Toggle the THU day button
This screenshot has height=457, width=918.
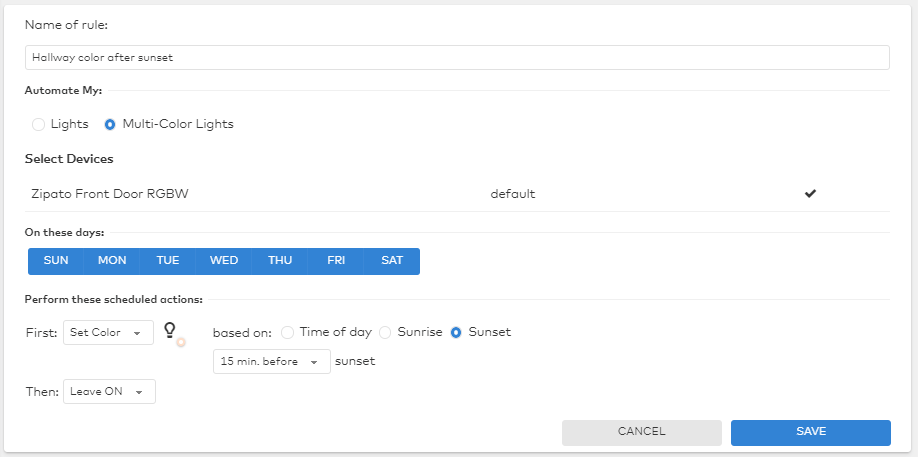pyautogui.click(x=280, y=261)
